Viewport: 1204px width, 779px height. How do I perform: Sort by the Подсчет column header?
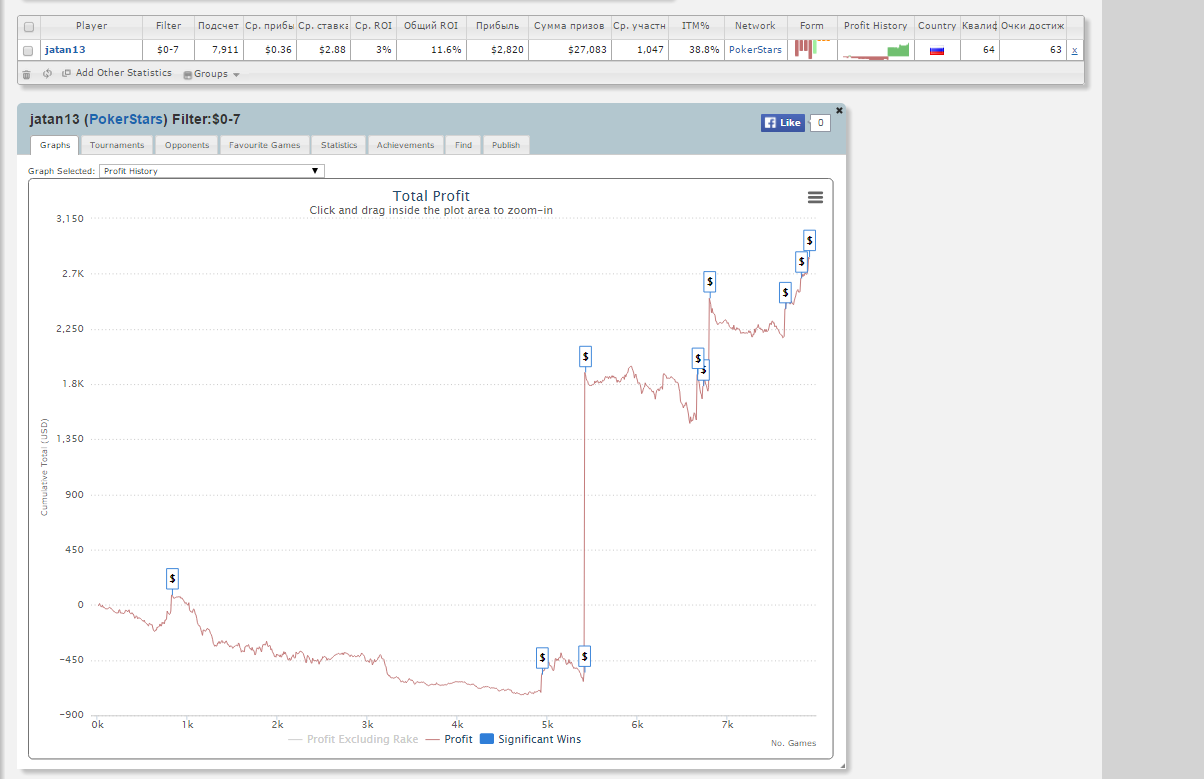pos(218,26)
